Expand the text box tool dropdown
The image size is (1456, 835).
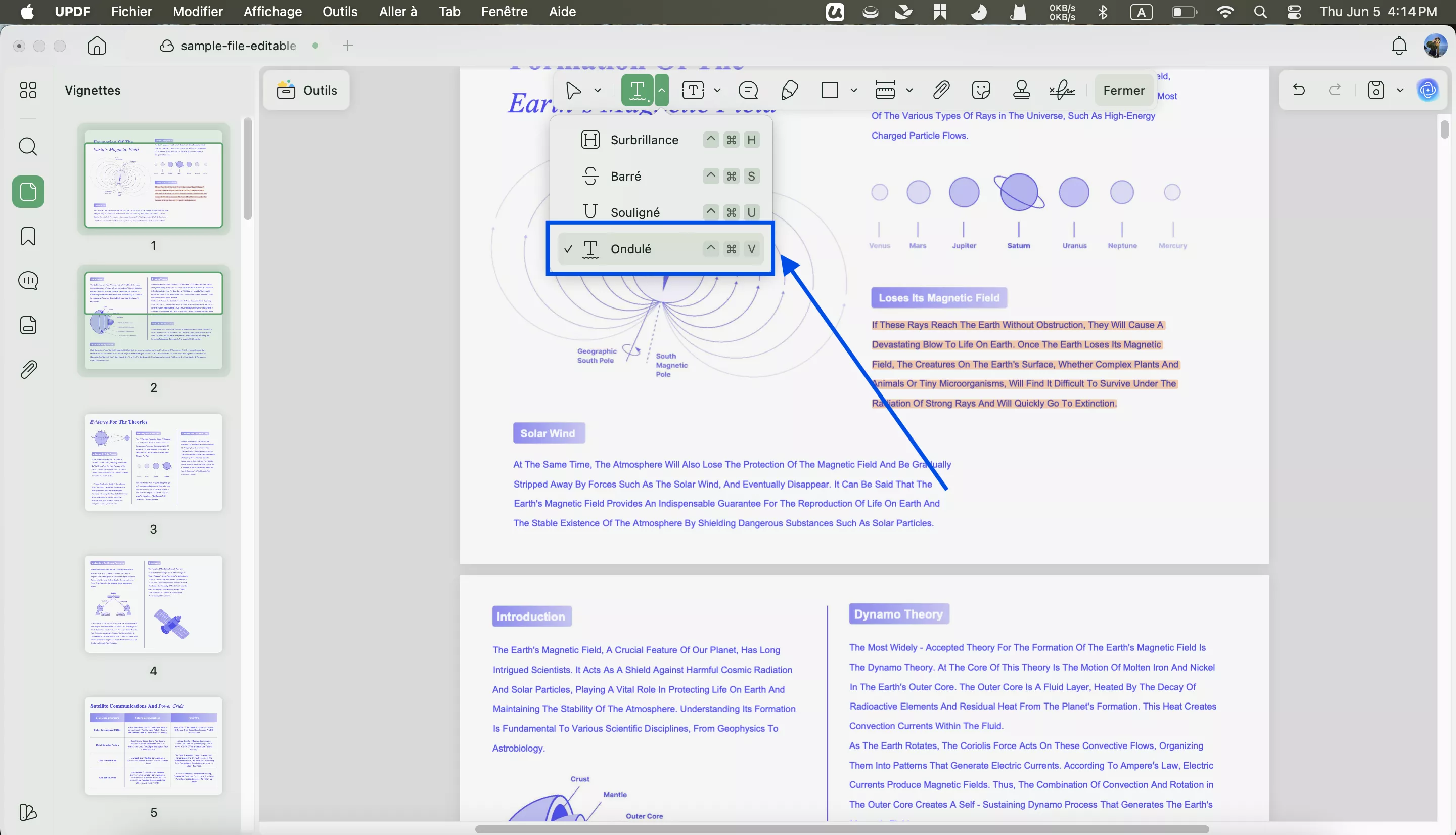[717, 90]
